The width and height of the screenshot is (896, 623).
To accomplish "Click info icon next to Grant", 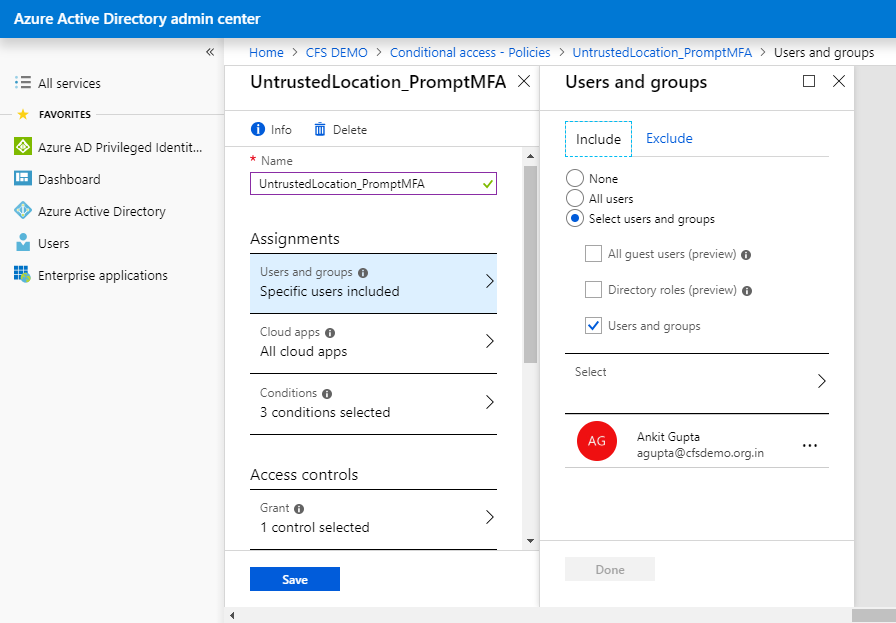I will (x=299, y=509).
